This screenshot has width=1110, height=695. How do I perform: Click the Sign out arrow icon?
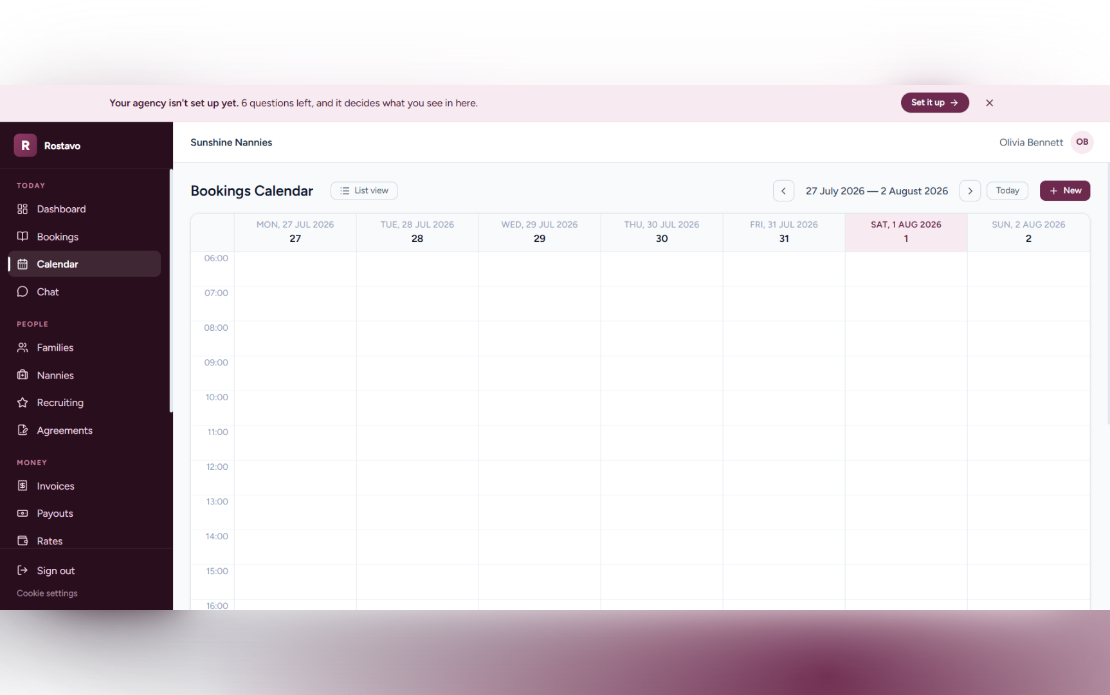[x=23, y=570]
